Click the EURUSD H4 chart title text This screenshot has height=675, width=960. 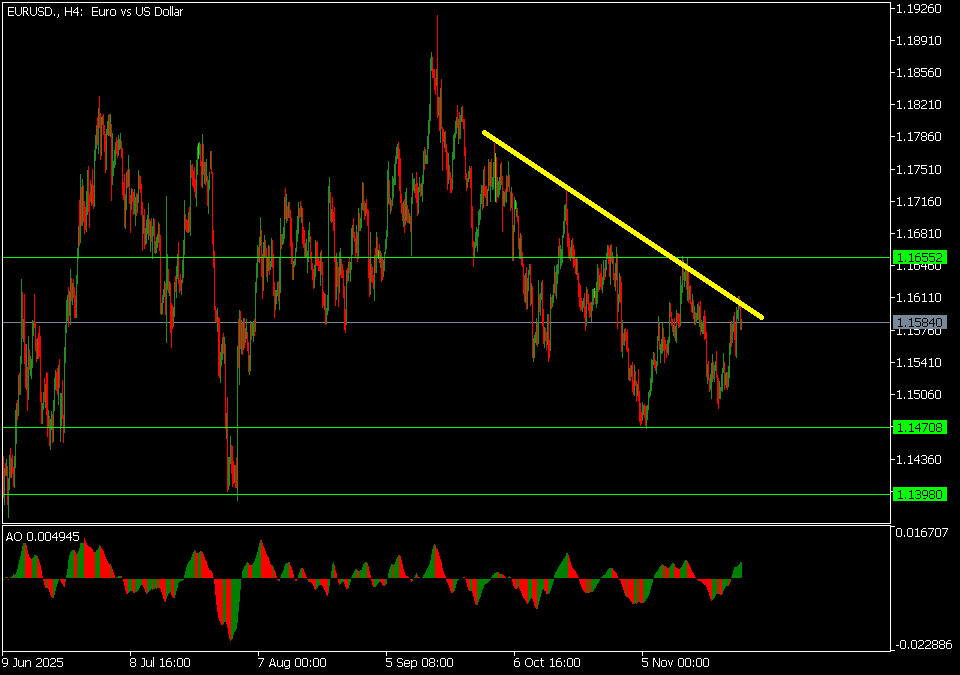81,12
